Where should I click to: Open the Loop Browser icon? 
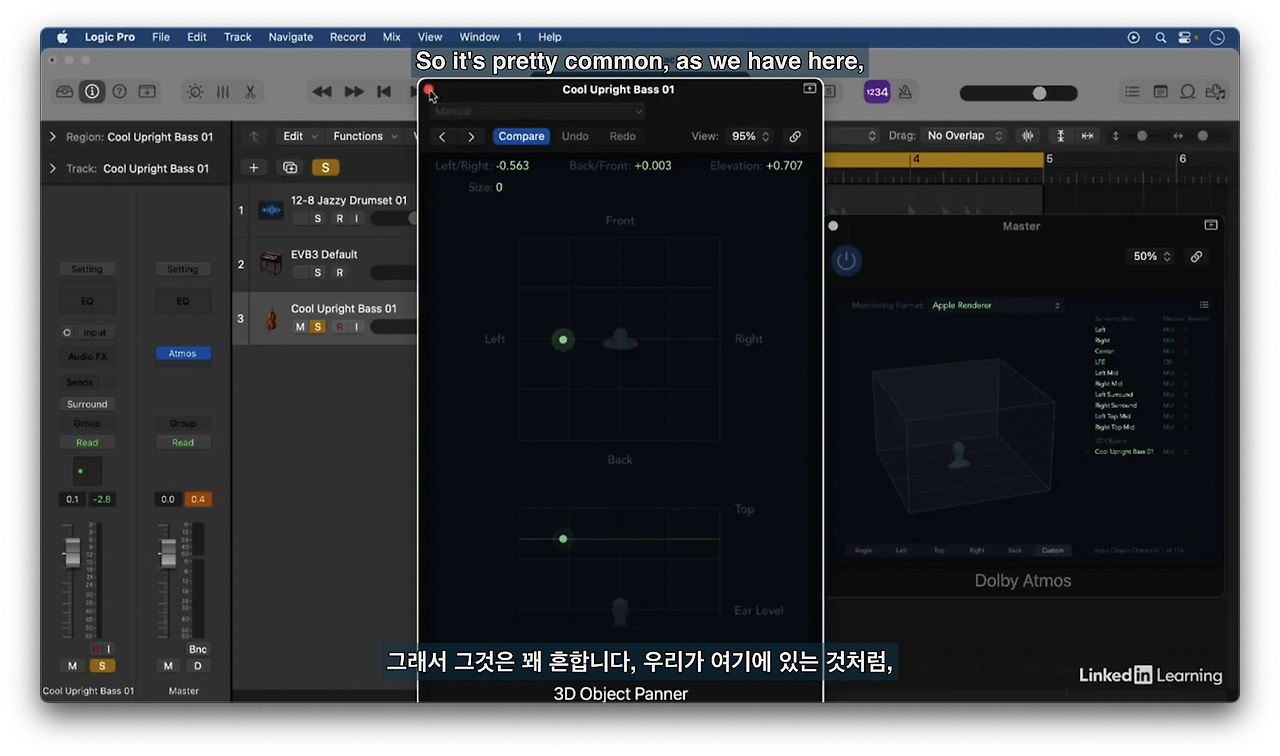tap(1188, 91)
